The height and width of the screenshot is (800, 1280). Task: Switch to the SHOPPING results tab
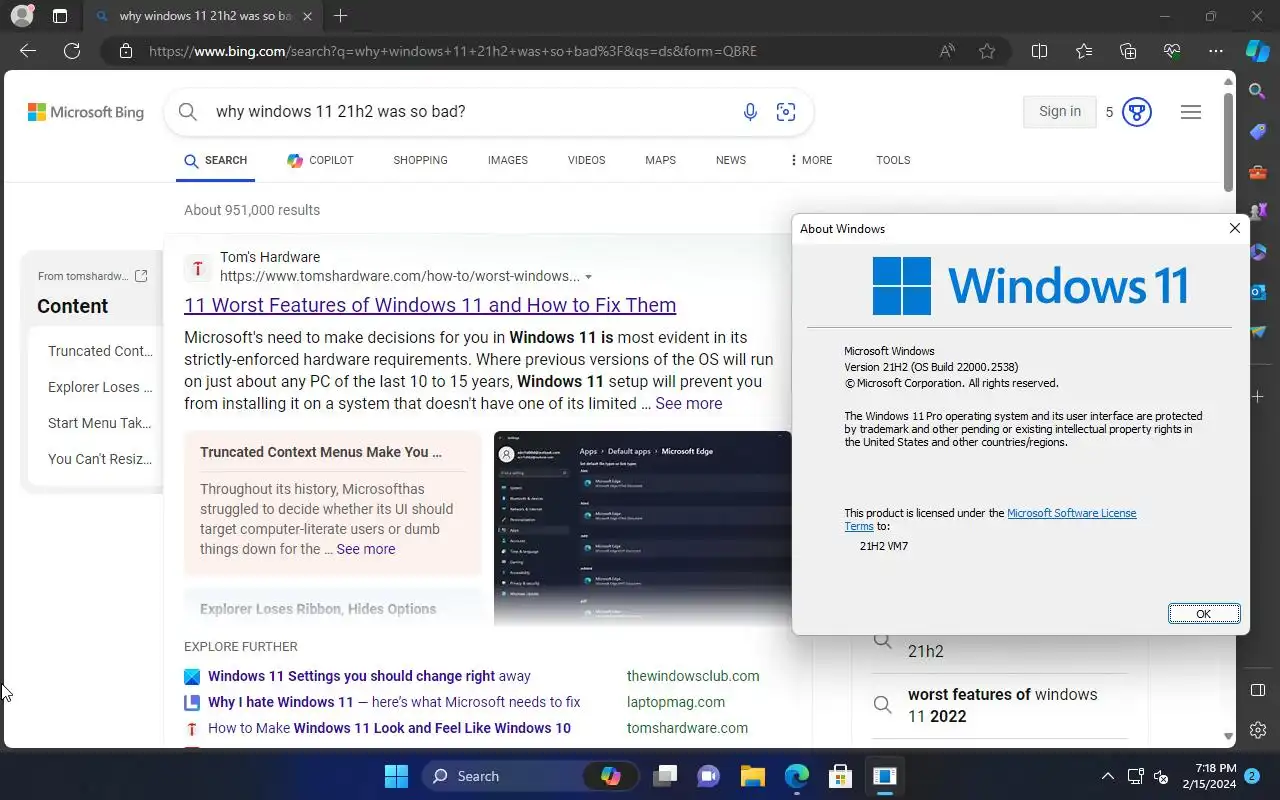coord(420,160)
